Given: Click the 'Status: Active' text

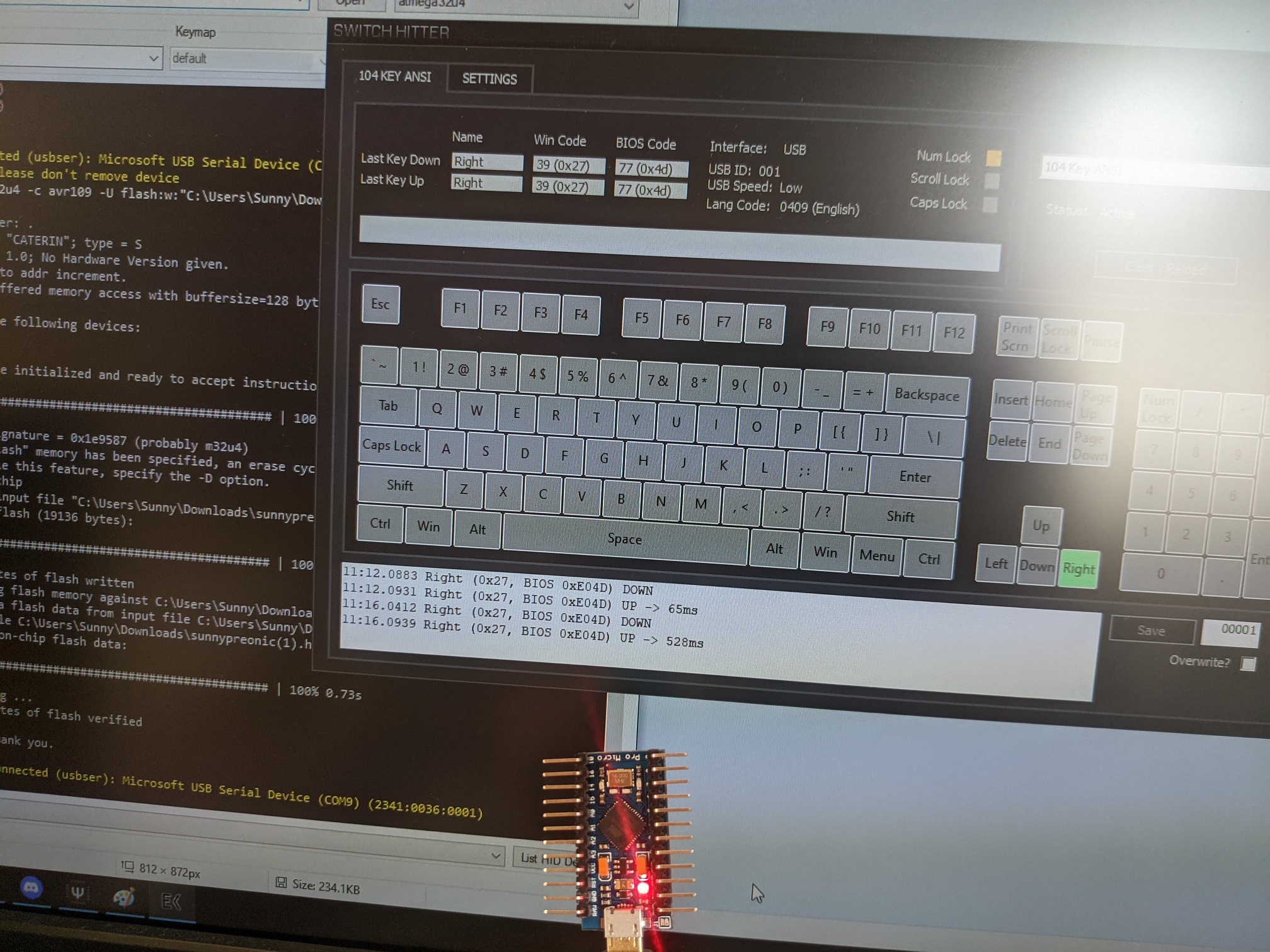Looking at the screenshot, I should tap(1090, 212).
